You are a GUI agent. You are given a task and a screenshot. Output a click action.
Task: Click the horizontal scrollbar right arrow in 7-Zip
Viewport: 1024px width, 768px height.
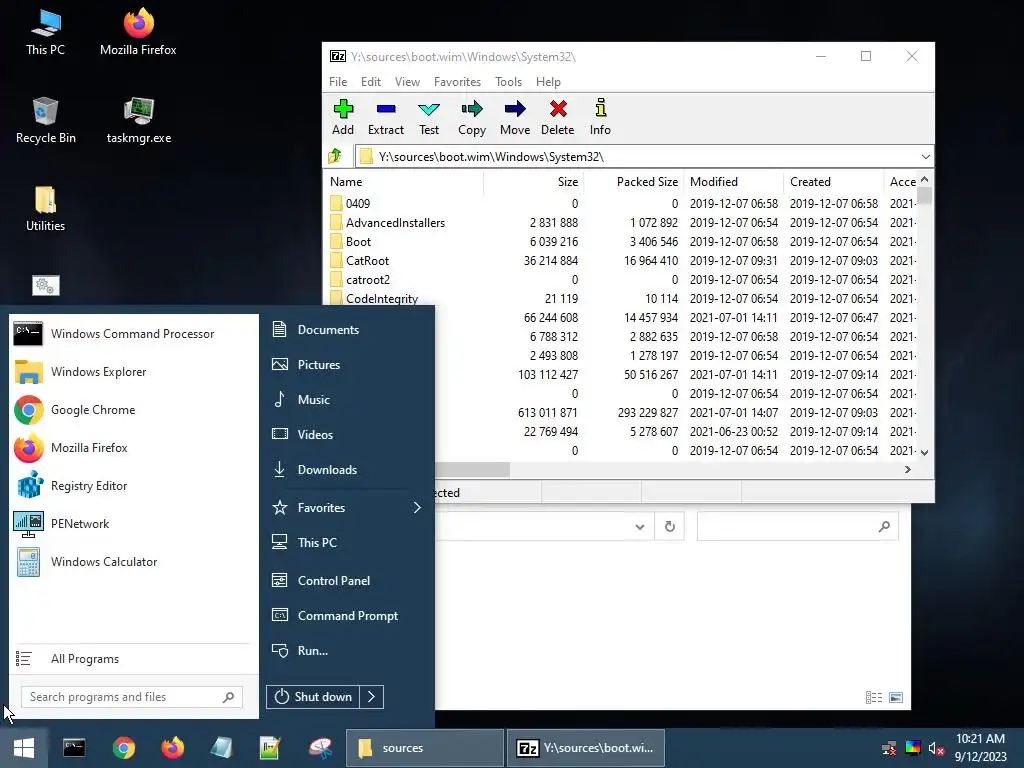(x=908, y=470)
